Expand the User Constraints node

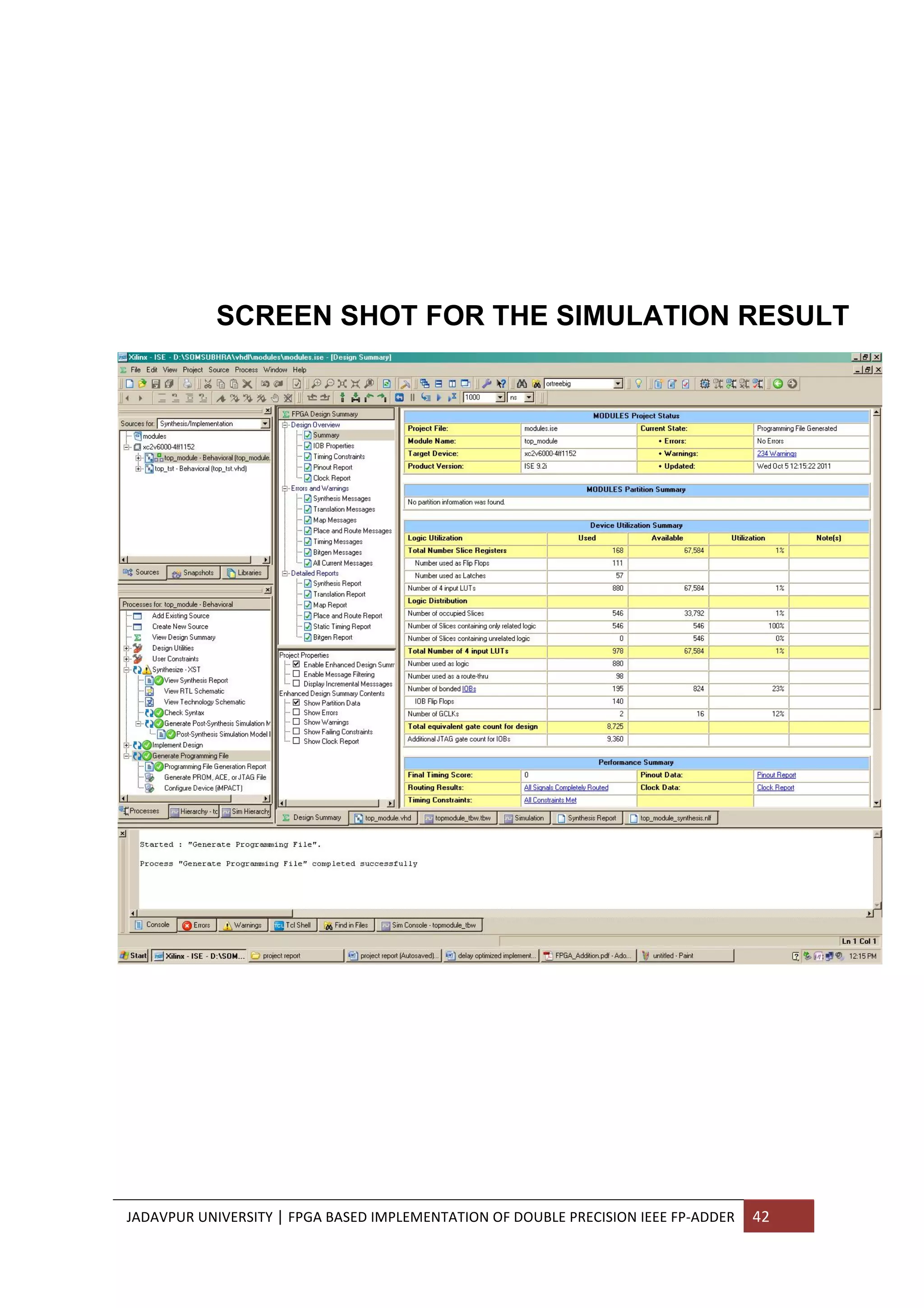pos(127,659)
